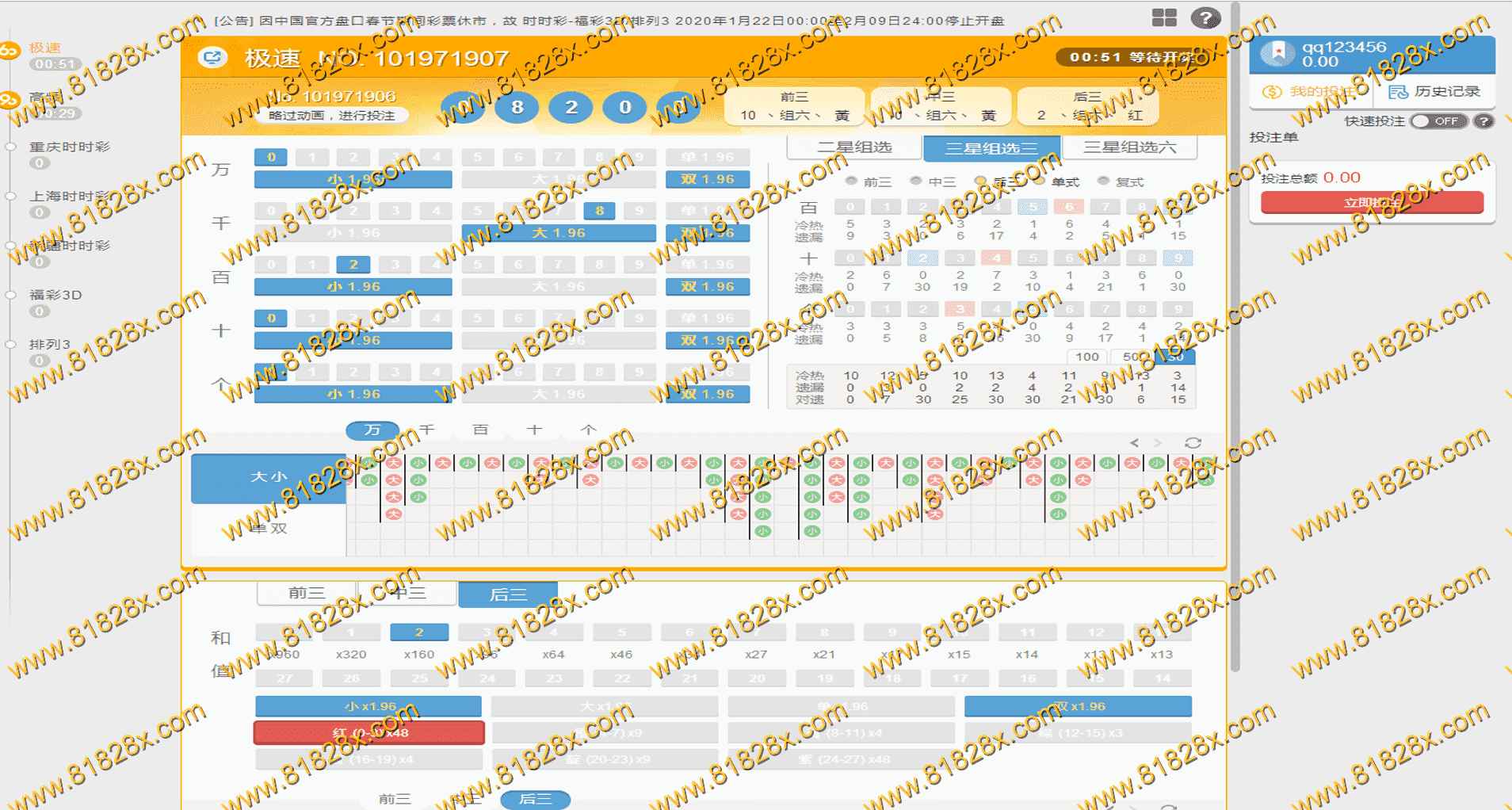Click the red 立即投注 button
1512x810 pixels.
pos(1372,202)
